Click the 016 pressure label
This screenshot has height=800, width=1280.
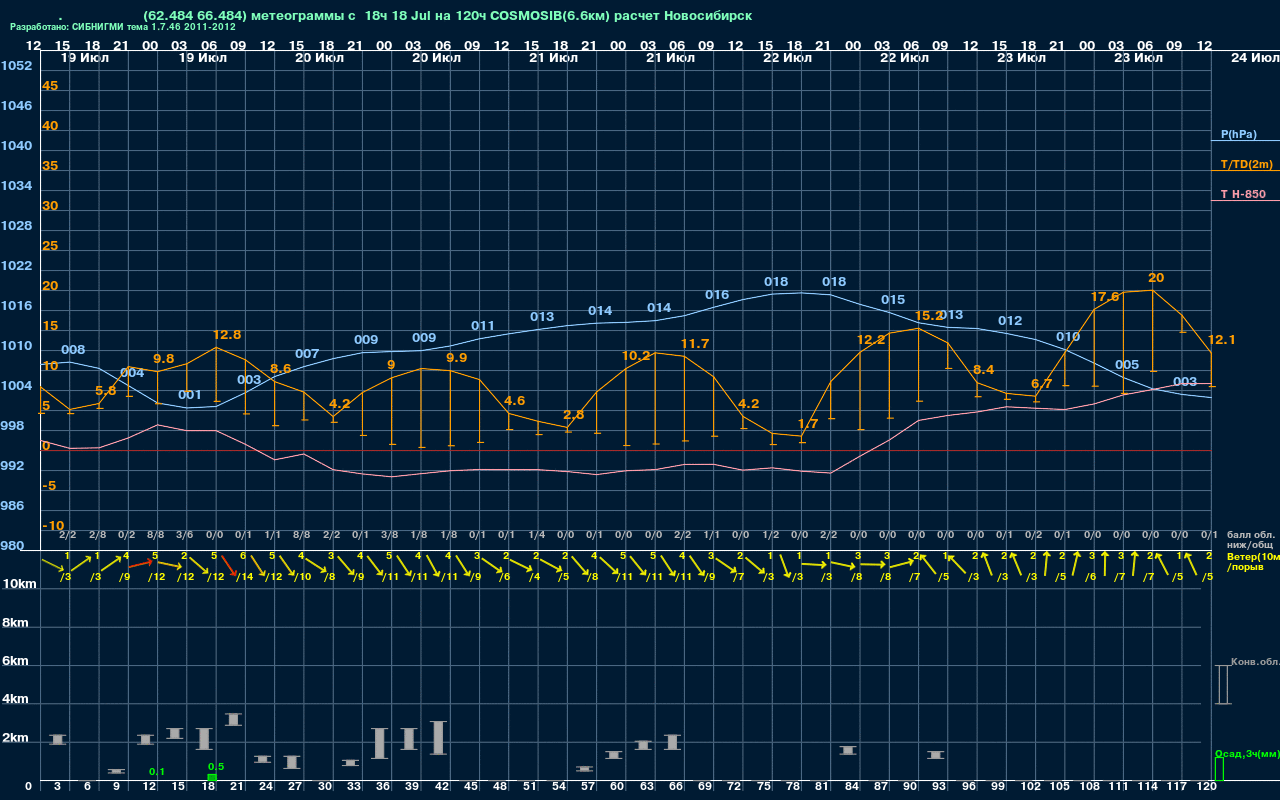pos(717,295)
